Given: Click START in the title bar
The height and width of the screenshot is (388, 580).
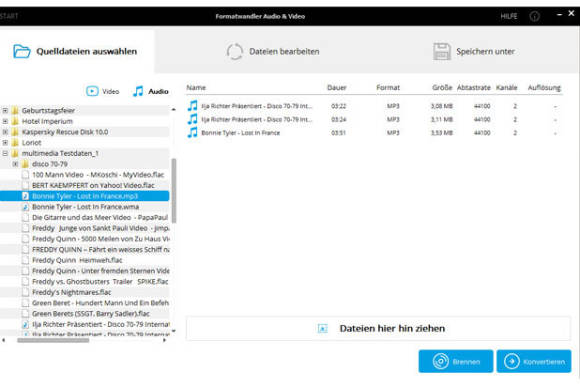Looking at the screenshot, I should (9, 16).
